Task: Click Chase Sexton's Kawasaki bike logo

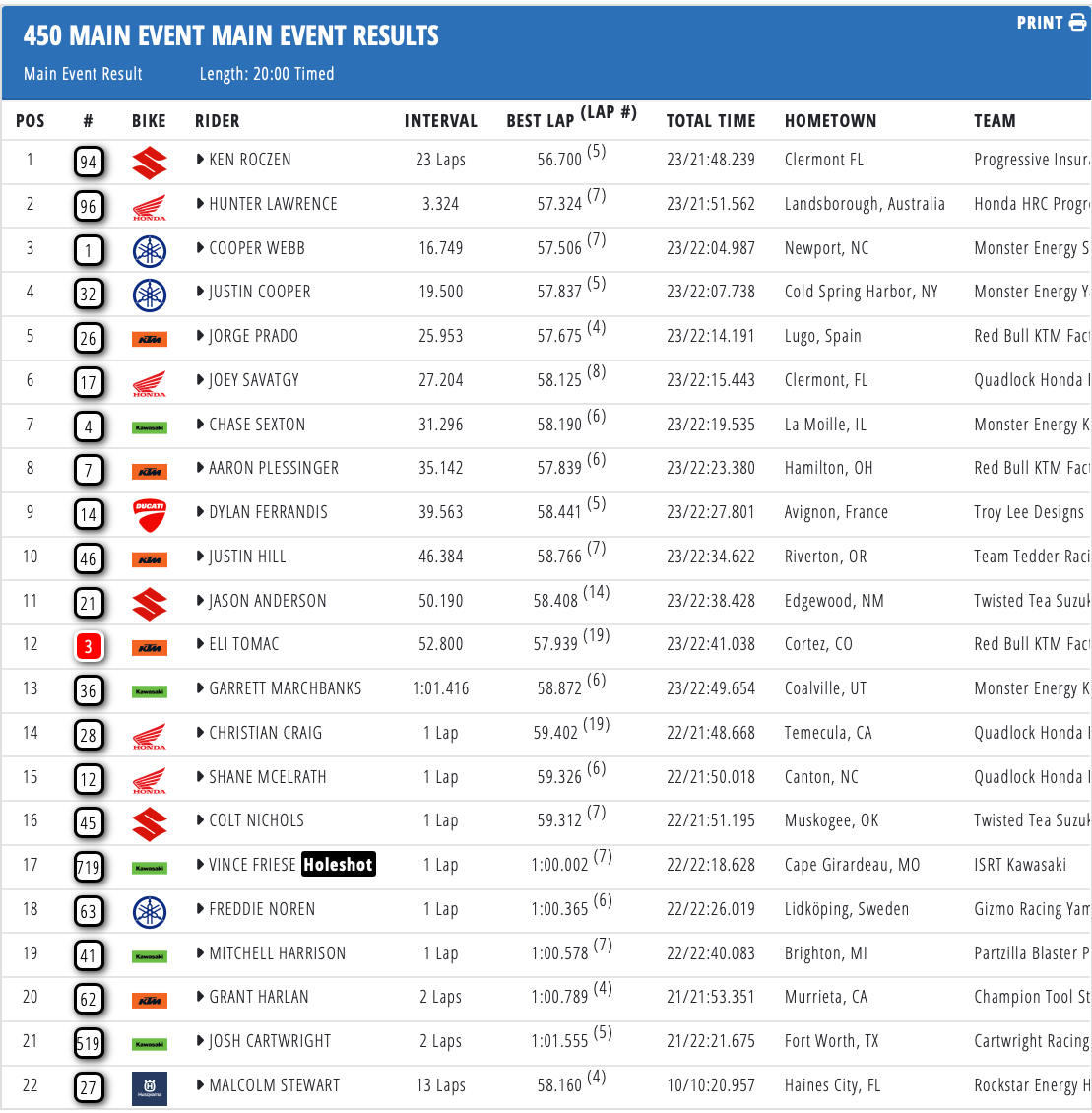Action: pos(150,427)
